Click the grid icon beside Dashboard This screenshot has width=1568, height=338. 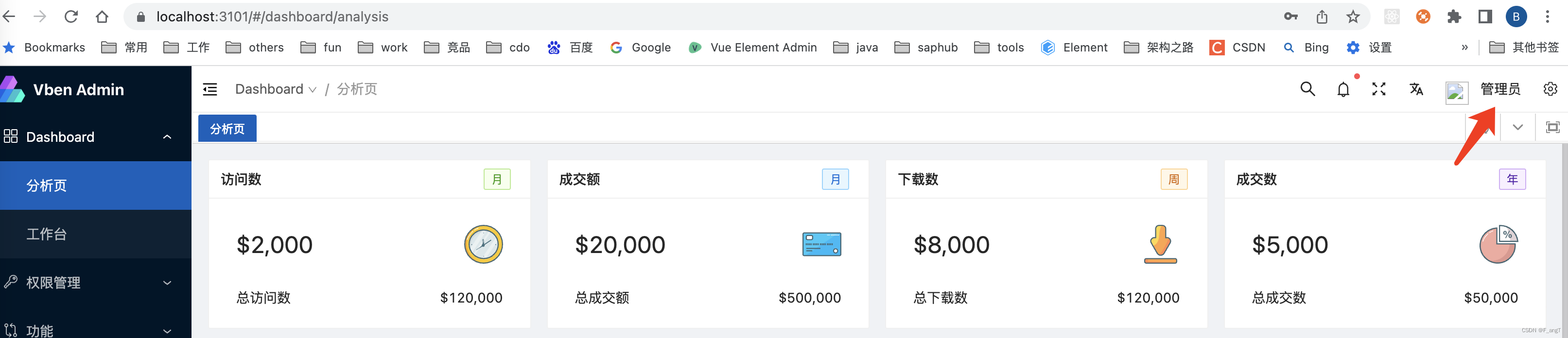pyautogui.click(x=10, y=136)
